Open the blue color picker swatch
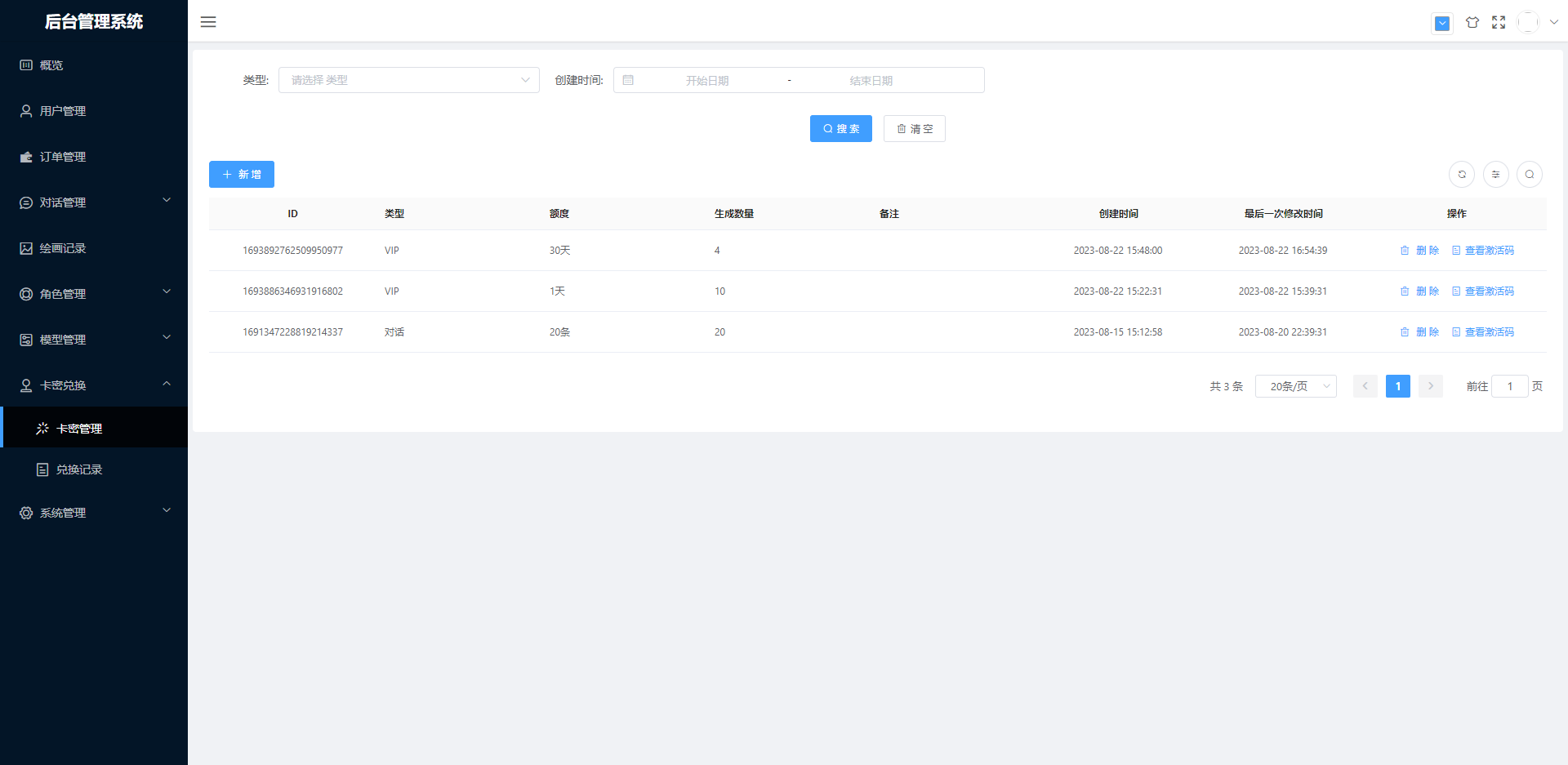Screen dimensions: 1568x765 pos(1442,24)
